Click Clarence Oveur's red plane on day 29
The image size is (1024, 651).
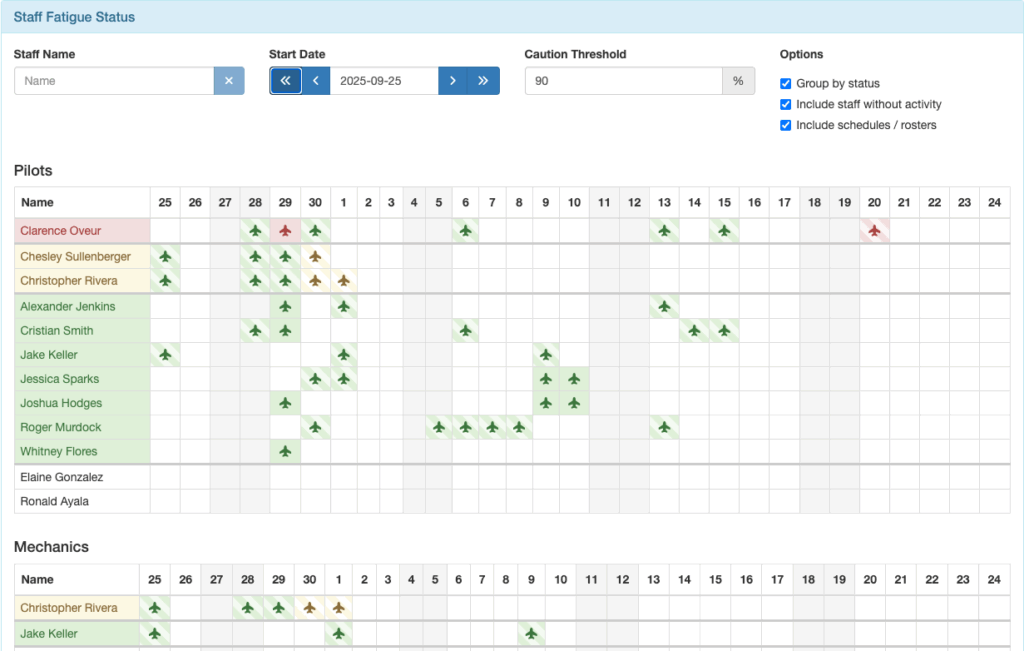coord(285,231)
